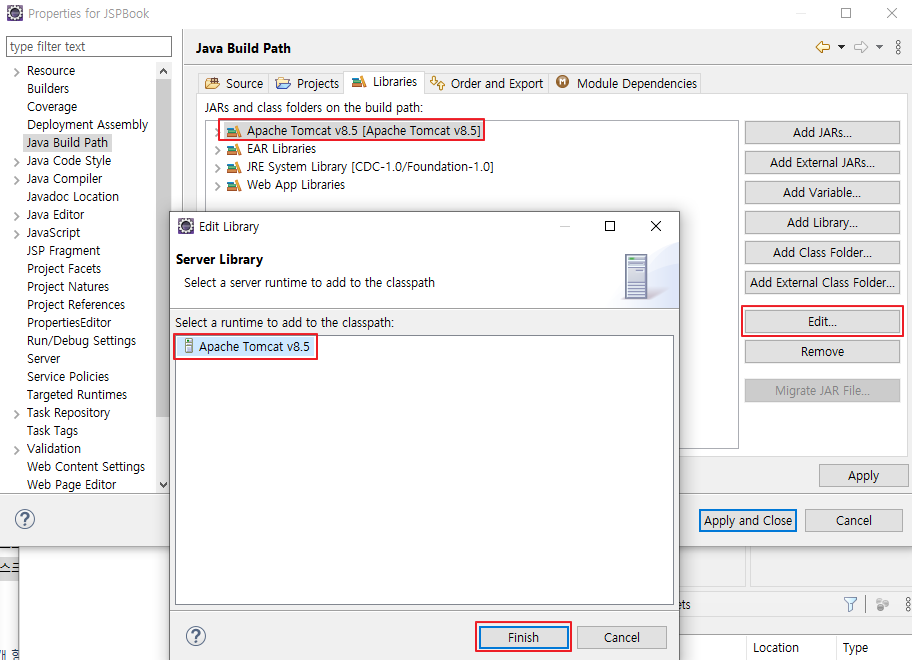Click the Properties window help icon
The image size is (912, 660).
(25, 519)
